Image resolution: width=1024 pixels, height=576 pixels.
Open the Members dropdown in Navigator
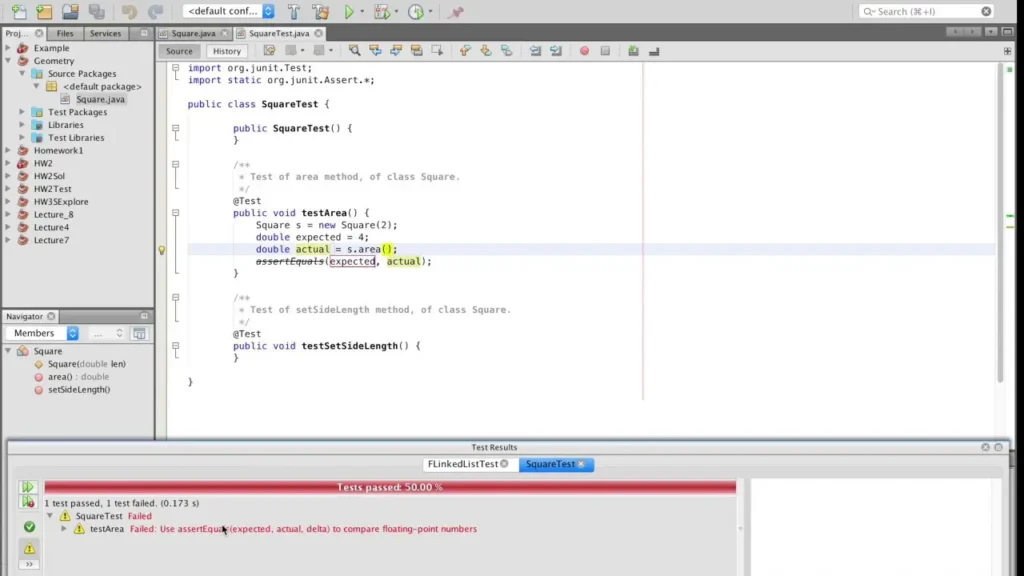[43, 333]
